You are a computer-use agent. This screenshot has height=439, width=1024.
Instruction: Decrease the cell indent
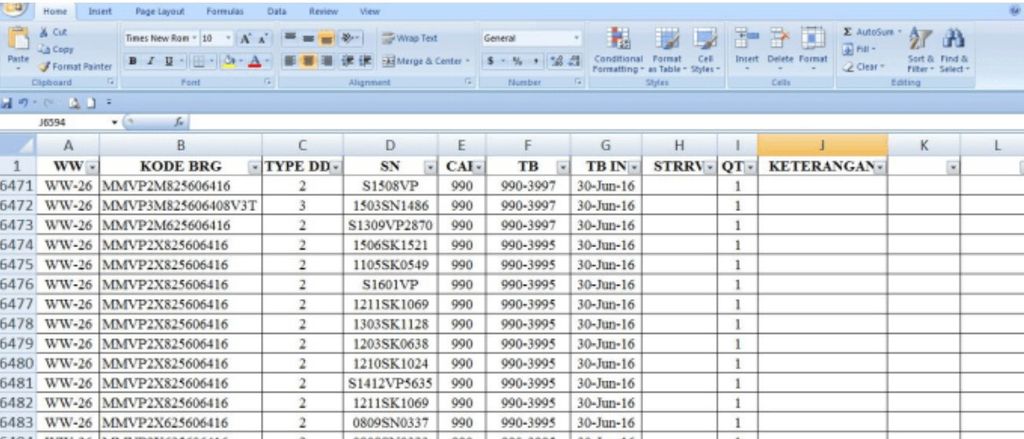(348, 61)
